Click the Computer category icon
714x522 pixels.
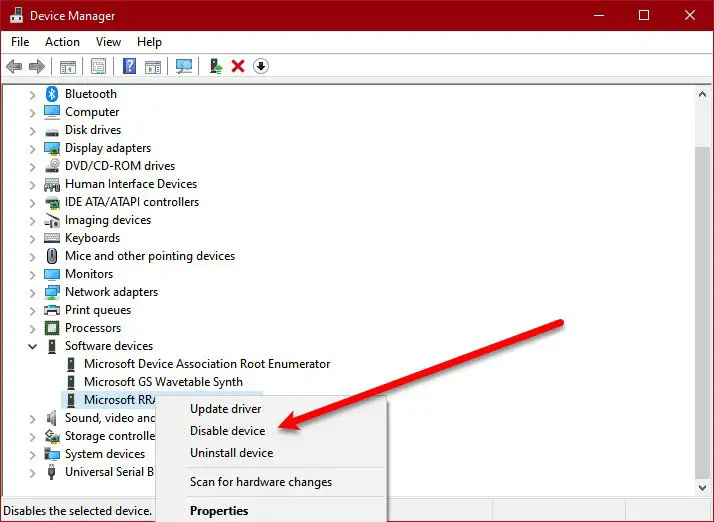tap(52, 112)
